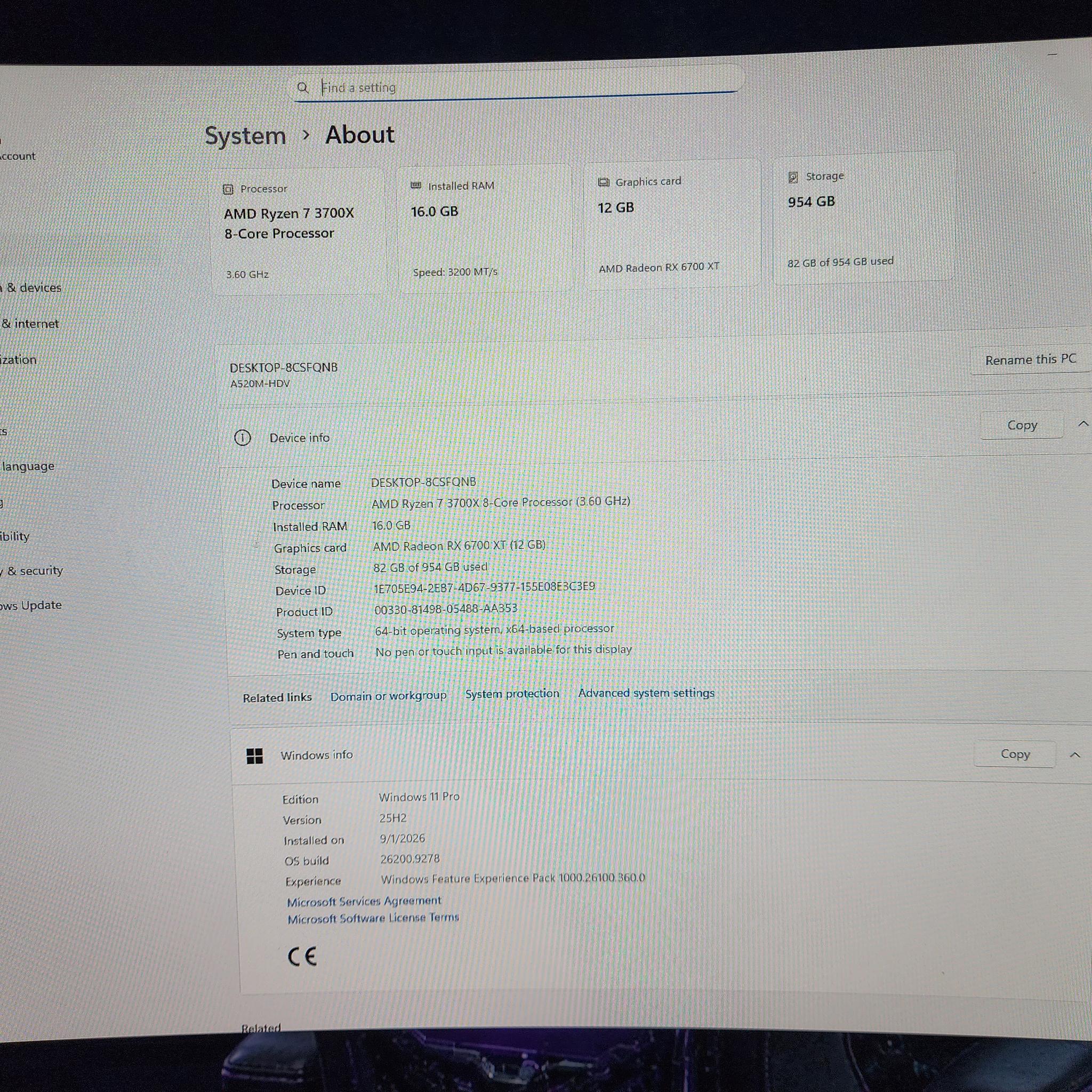This screenshot has height=1092, width=1092.
Task: Click Installed on value 9/1/2026
Action: coord(402,839)
